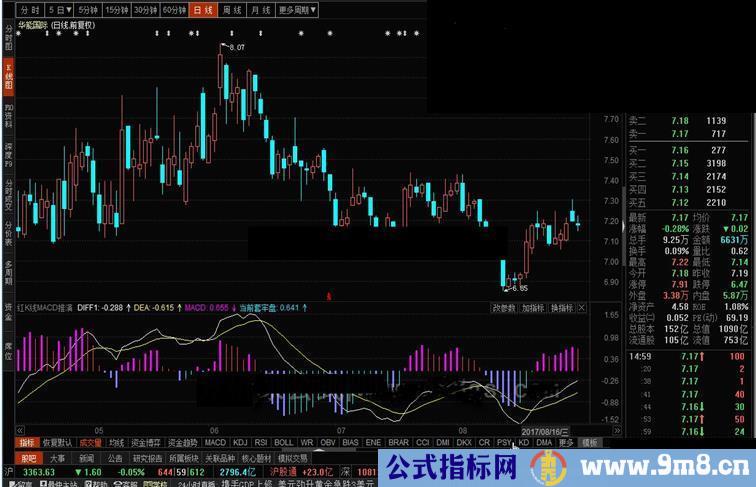This screenshot has width=756, height=487.
Task: Click the 改参数 button
Action: click(x=504, y=308)
